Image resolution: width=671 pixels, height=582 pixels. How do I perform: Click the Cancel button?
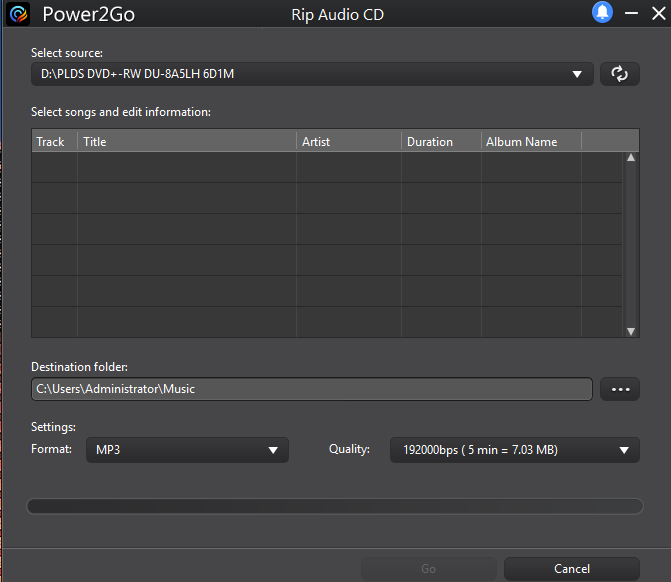tap(572, 569)
